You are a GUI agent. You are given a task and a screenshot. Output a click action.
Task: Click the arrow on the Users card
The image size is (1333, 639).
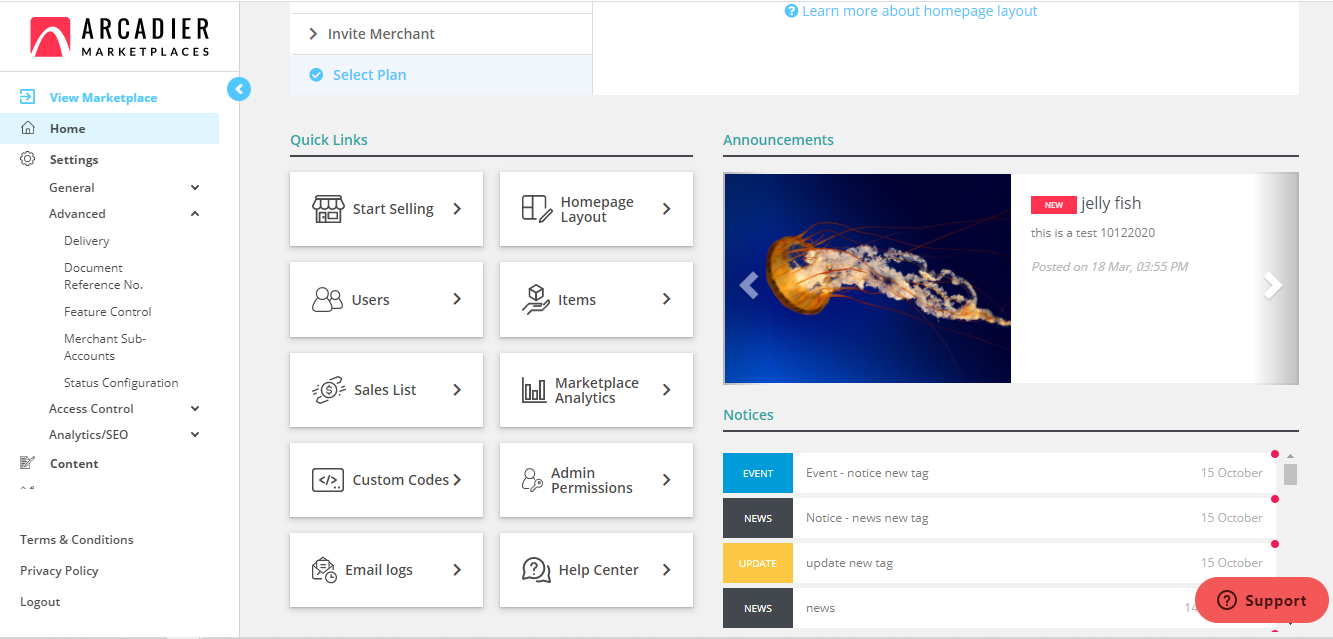(457, 299)
